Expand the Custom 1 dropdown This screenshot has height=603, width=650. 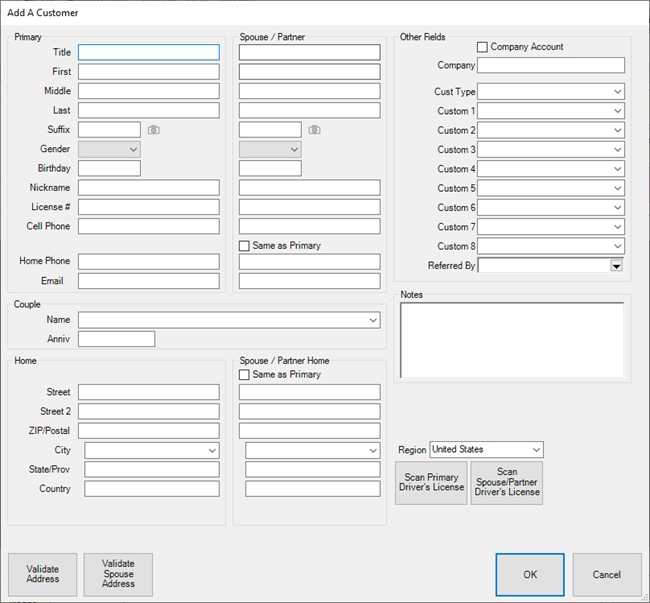[618, 111]
